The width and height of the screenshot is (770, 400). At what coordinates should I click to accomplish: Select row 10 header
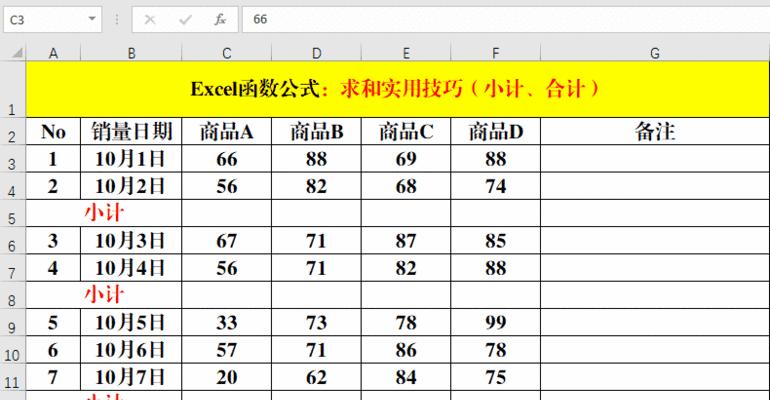[12, 350]
